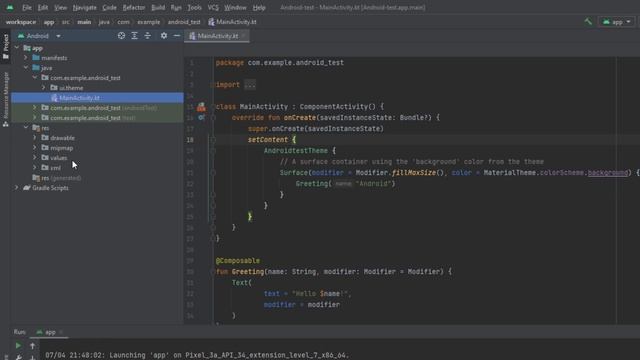The image size is (640, 360).
Task: Click the Android Studio logo icon
Action: click(x=10, y=7)
